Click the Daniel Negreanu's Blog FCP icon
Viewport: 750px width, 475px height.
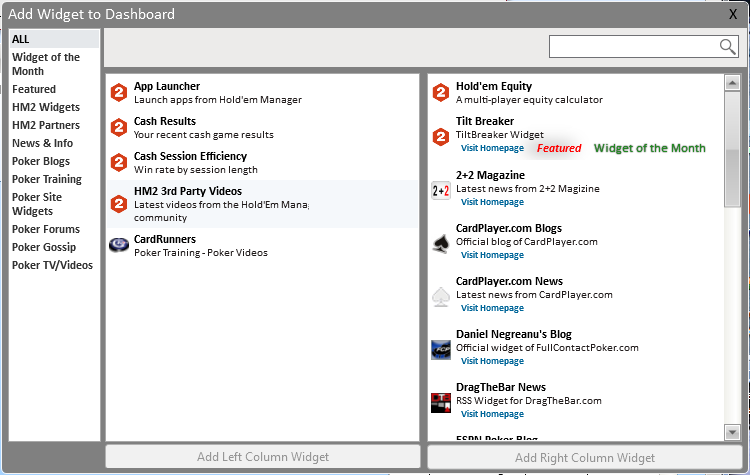[441, 350]
